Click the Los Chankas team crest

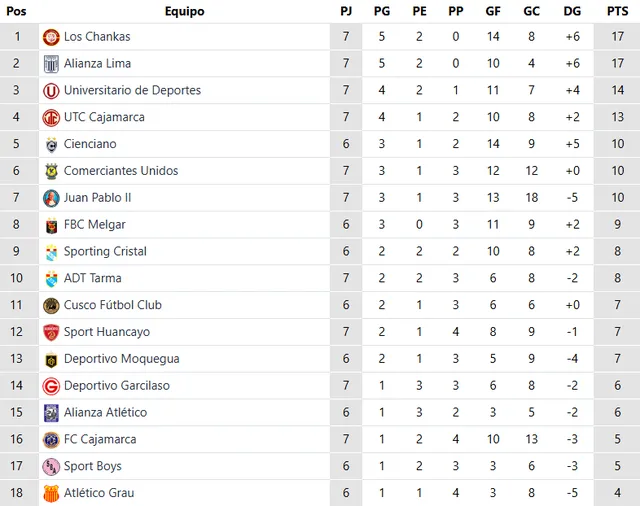[x=51, y=37]
